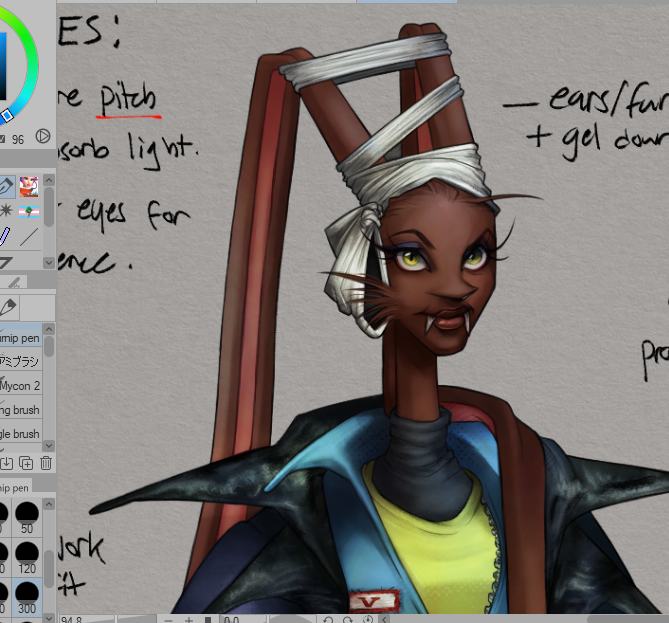This screenshot has height=623, width=669.
Task: Select the straight Line figure tool
Action: tap(29, 236)
